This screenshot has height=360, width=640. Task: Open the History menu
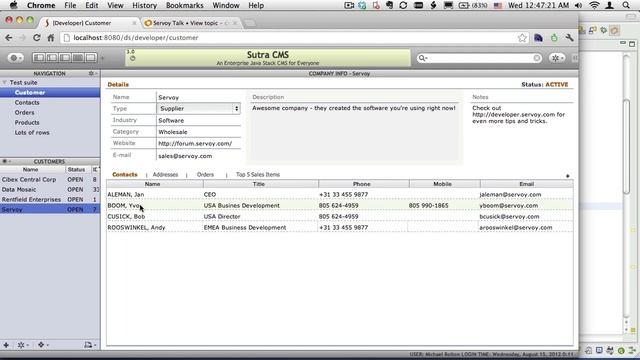point(144,5)
